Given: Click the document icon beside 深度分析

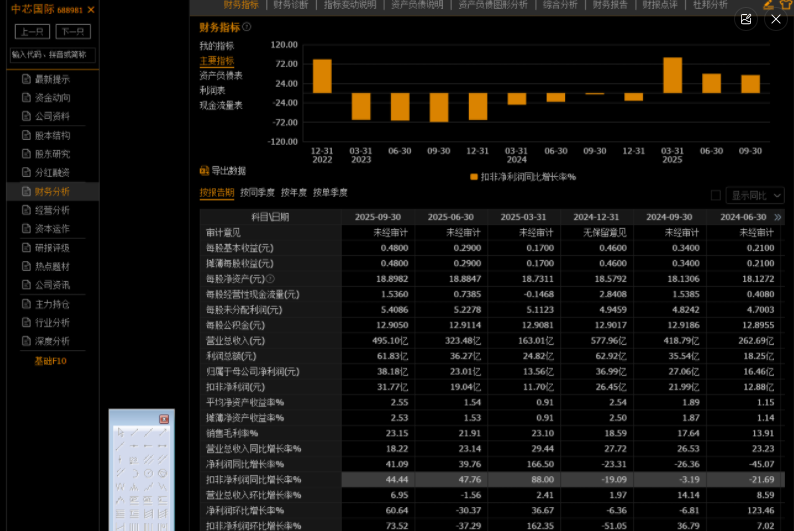Looking at the screenshot, I should click(26, 341).
